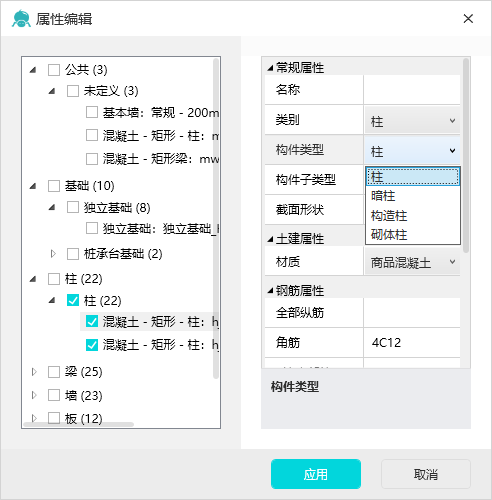
Task: Collapse the 基础 (10) tree node
Action: point(33,186)
